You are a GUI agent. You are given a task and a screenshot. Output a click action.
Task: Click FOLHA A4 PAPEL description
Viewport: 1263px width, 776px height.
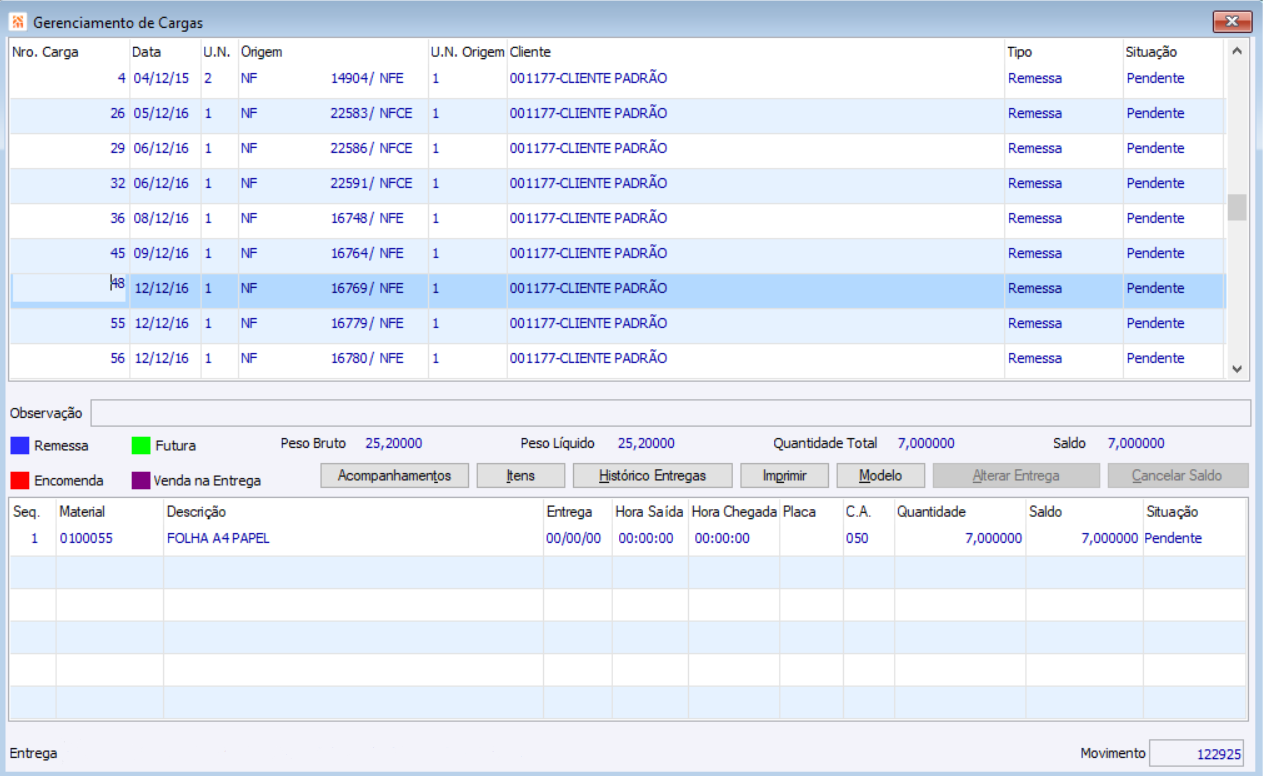point(218,538)
